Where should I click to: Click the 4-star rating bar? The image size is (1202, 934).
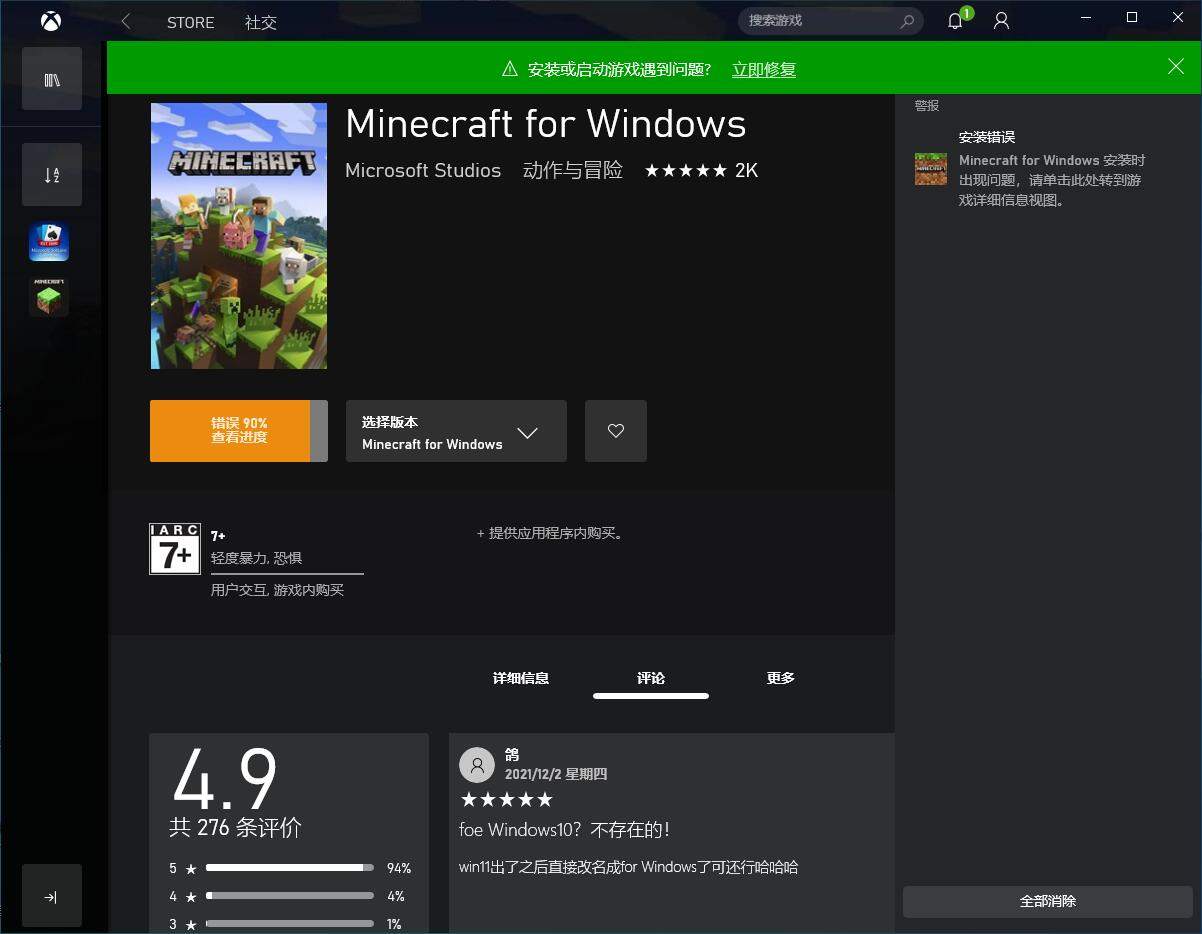(x=290, y=896)
